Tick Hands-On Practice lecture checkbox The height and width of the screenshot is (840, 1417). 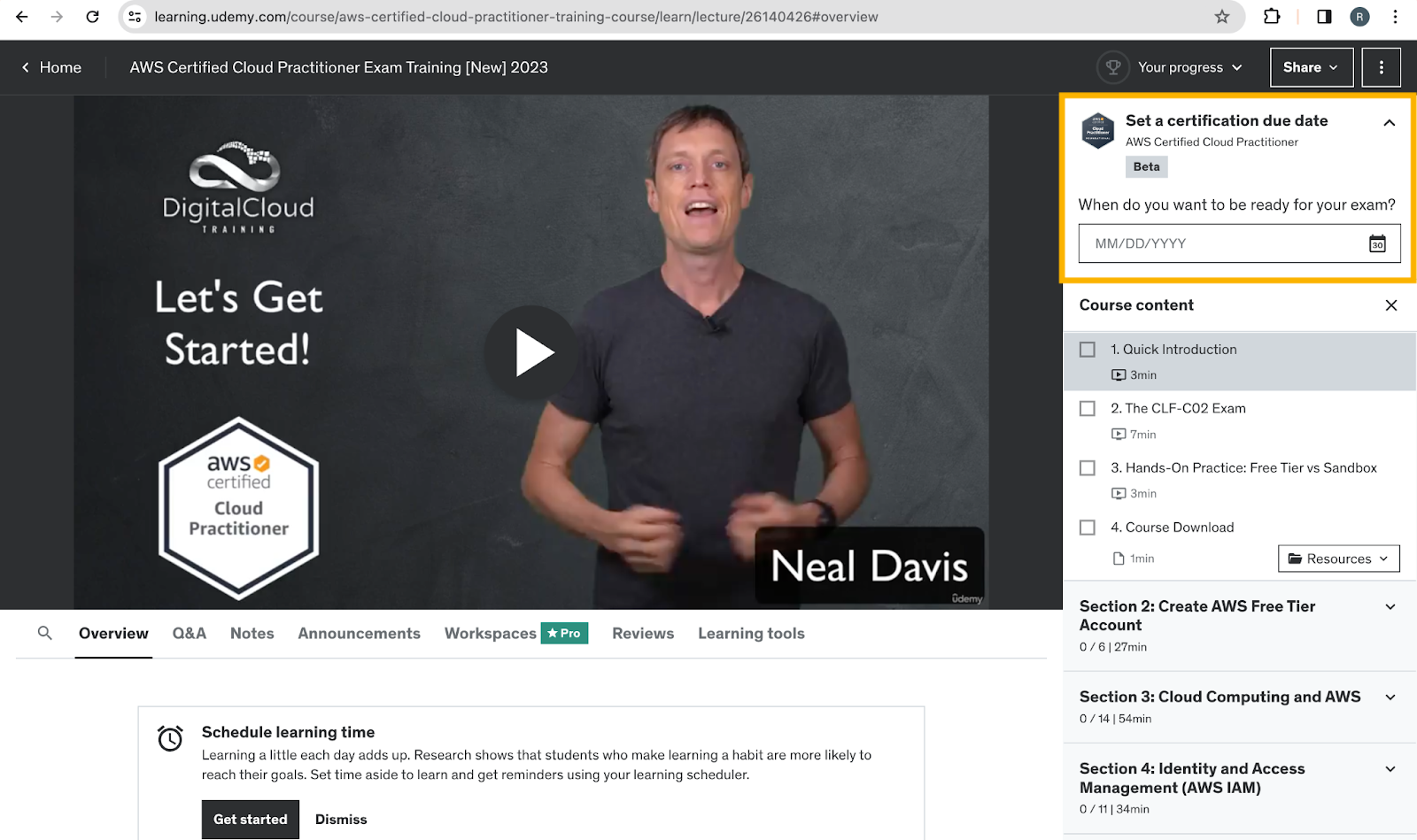pyautogui.click(x=1088, y=467)
